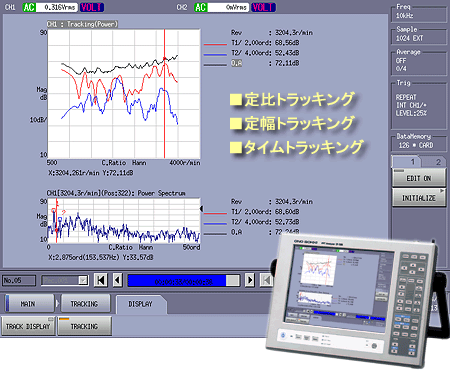Expand the INITIALIZE submenu arrow
The width and height of the screenshot is (450, 374).
pos(442,191)
